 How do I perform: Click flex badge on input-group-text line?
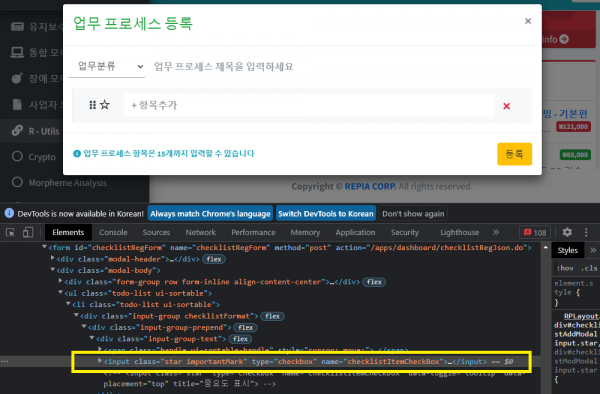pyautogui.click(x=240, y=339)
